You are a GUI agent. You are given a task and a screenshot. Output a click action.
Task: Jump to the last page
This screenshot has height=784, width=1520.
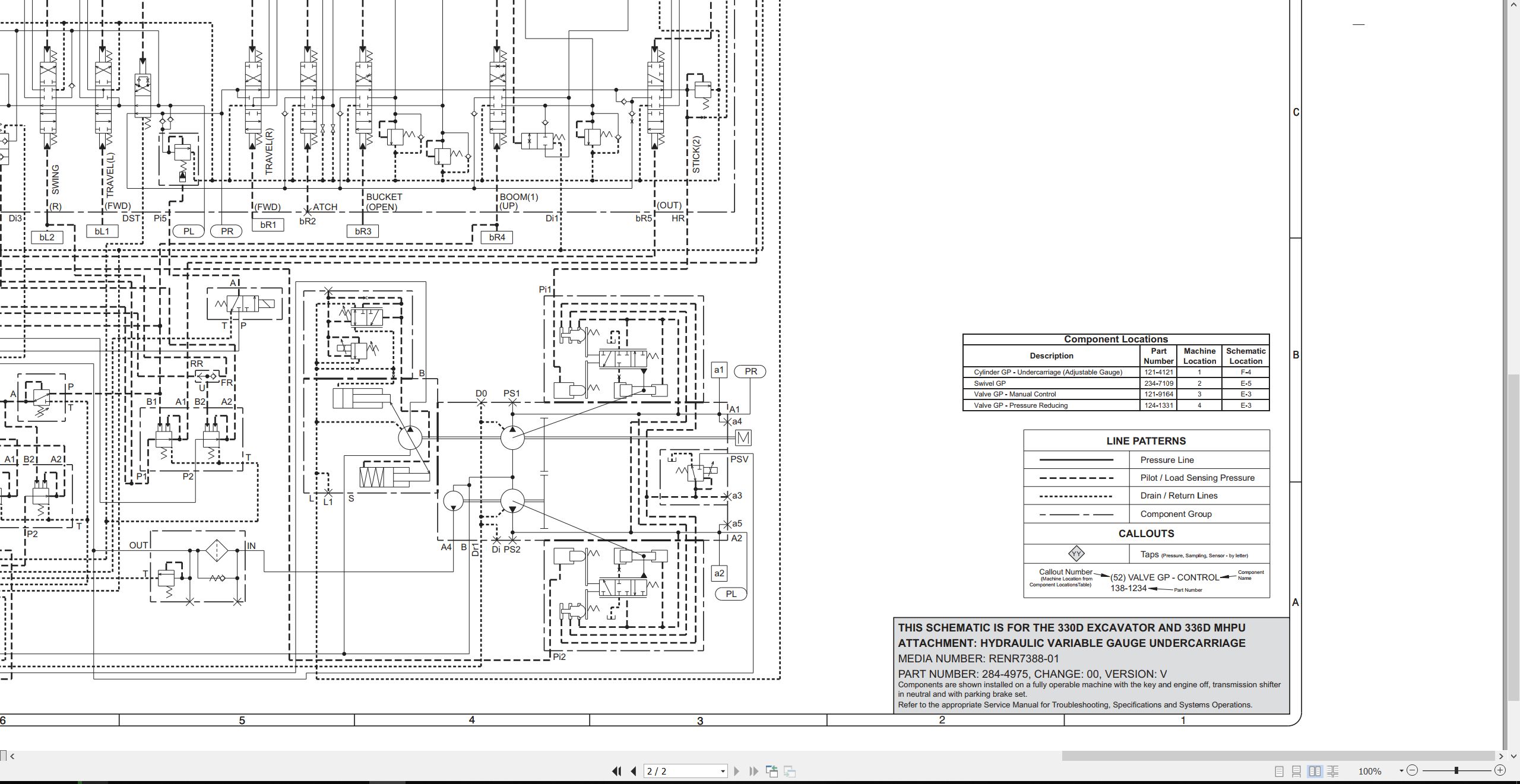pyautogui.click(x=754, y=771)
